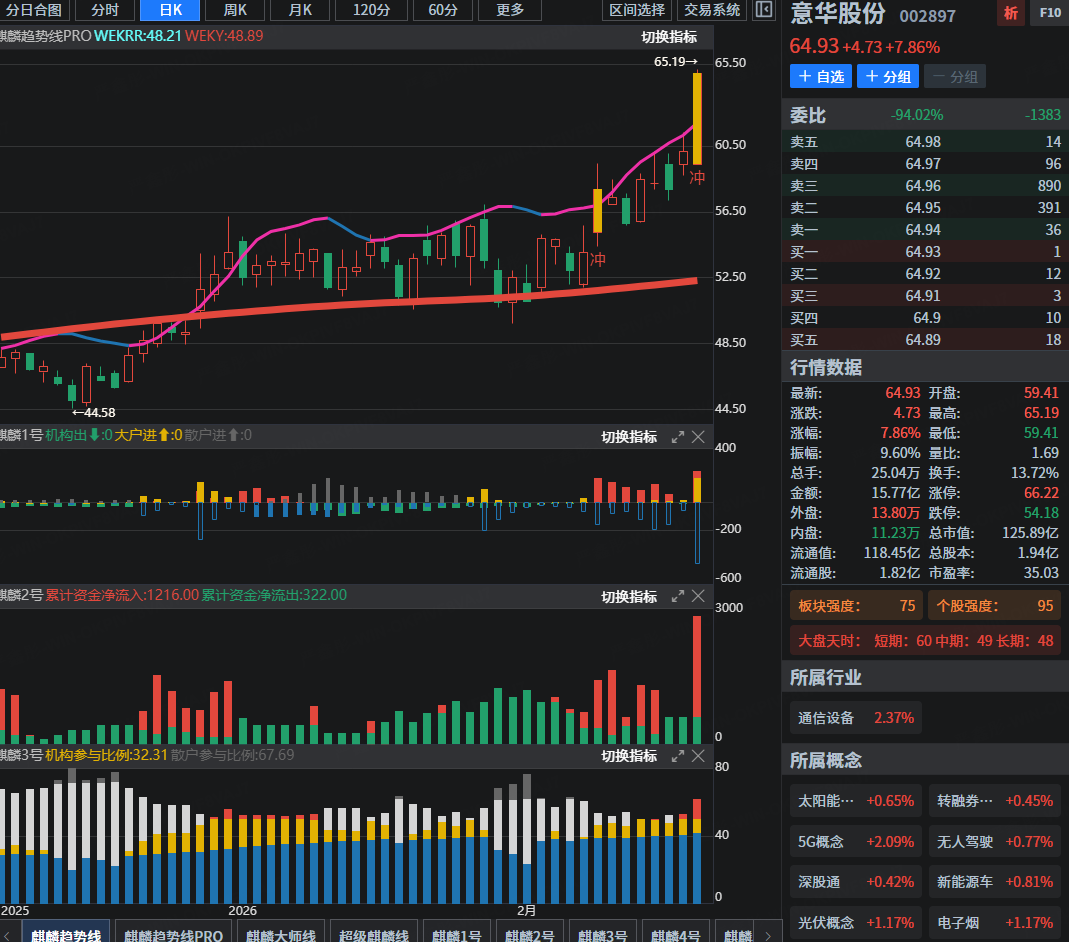This screenshot has width=1069, height=942.
Task: Expand the 麒麟3号 indicator panel
Action: [x=678, y=756]
